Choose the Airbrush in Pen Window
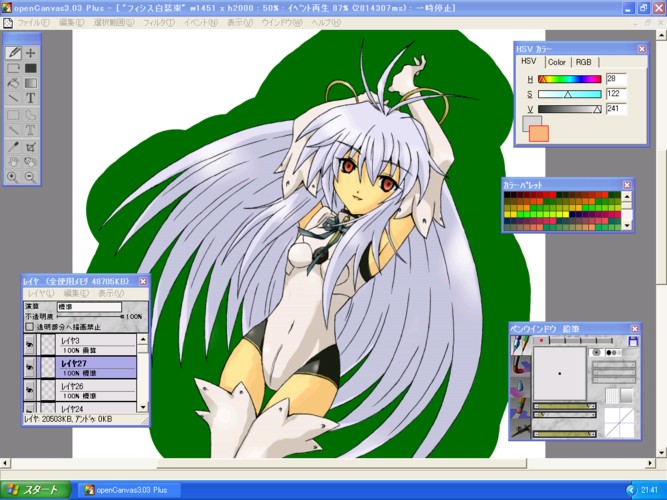The height and width of the screenshot is (500, 667). pos(521,429)
